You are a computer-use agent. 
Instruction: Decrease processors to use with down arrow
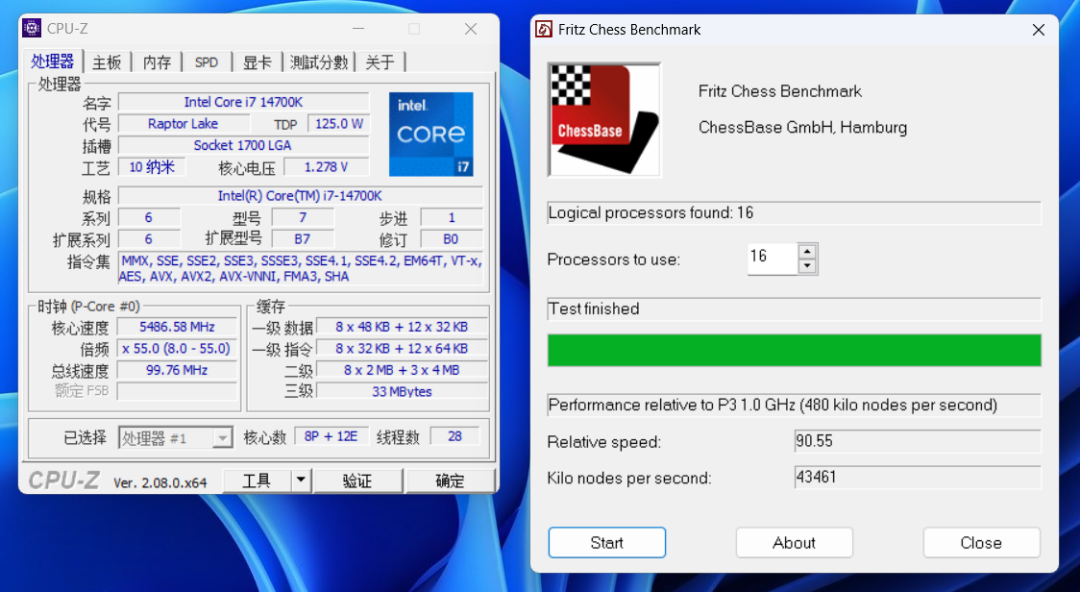tap(807, 267)
